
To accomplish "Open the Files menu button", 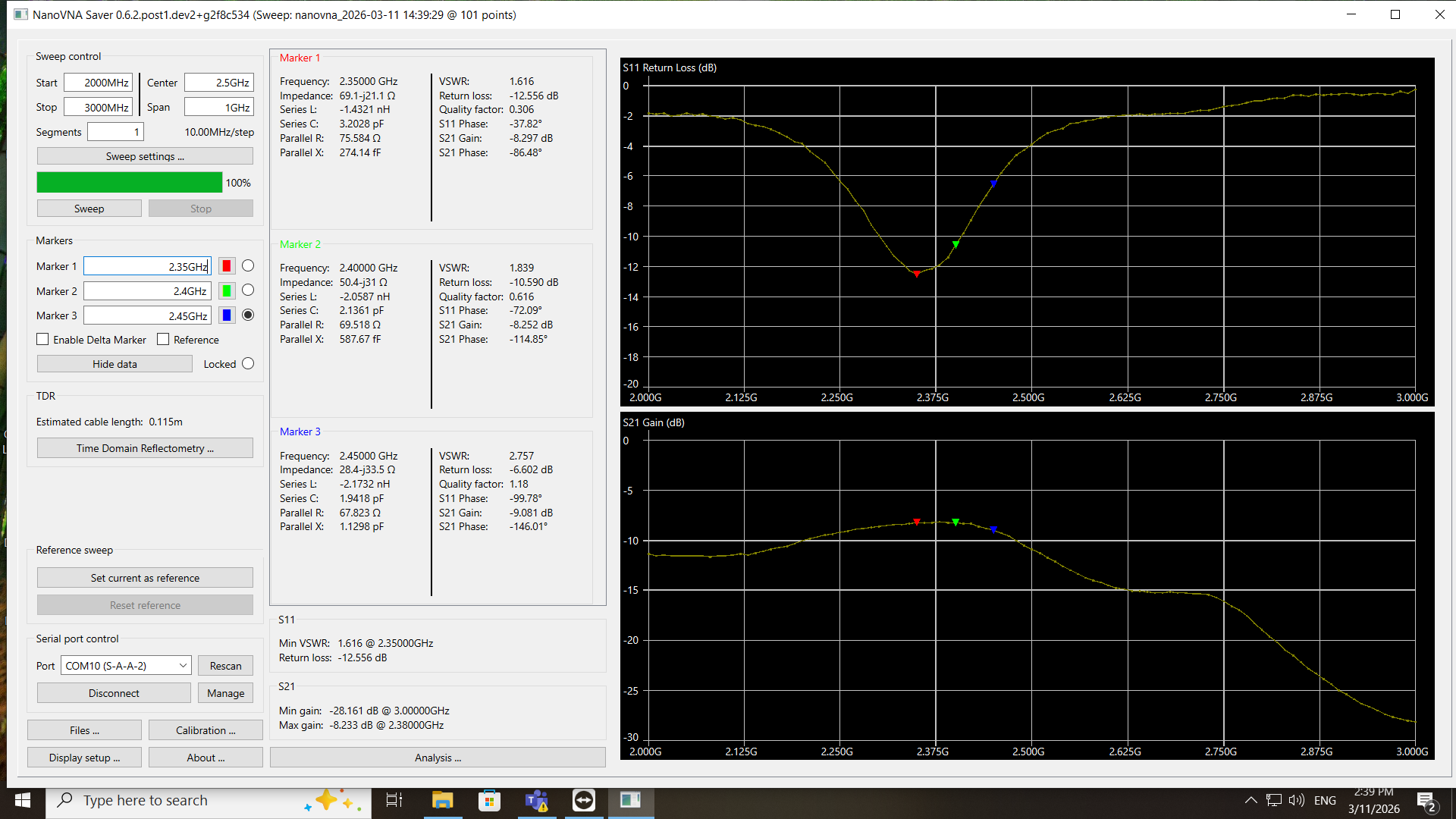I will [x=84, y=730].
